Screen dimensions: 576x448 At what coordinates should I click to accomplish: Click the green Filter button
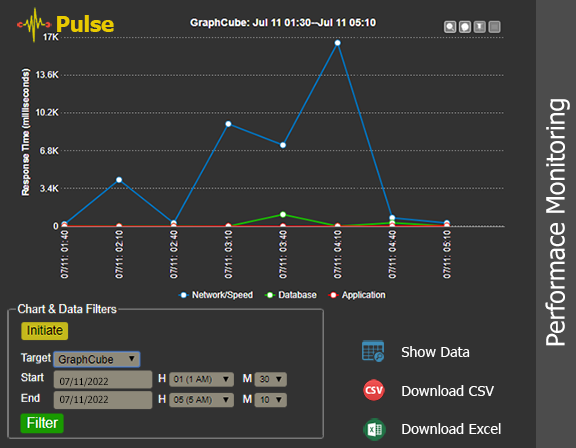(42, 423)
